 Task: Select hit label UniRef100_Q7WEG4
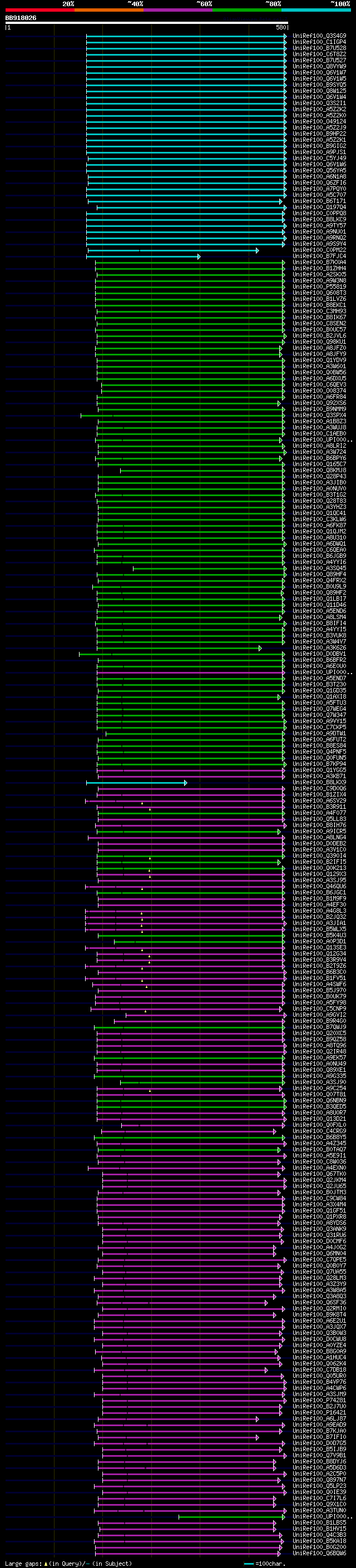[x=319, y=709]
